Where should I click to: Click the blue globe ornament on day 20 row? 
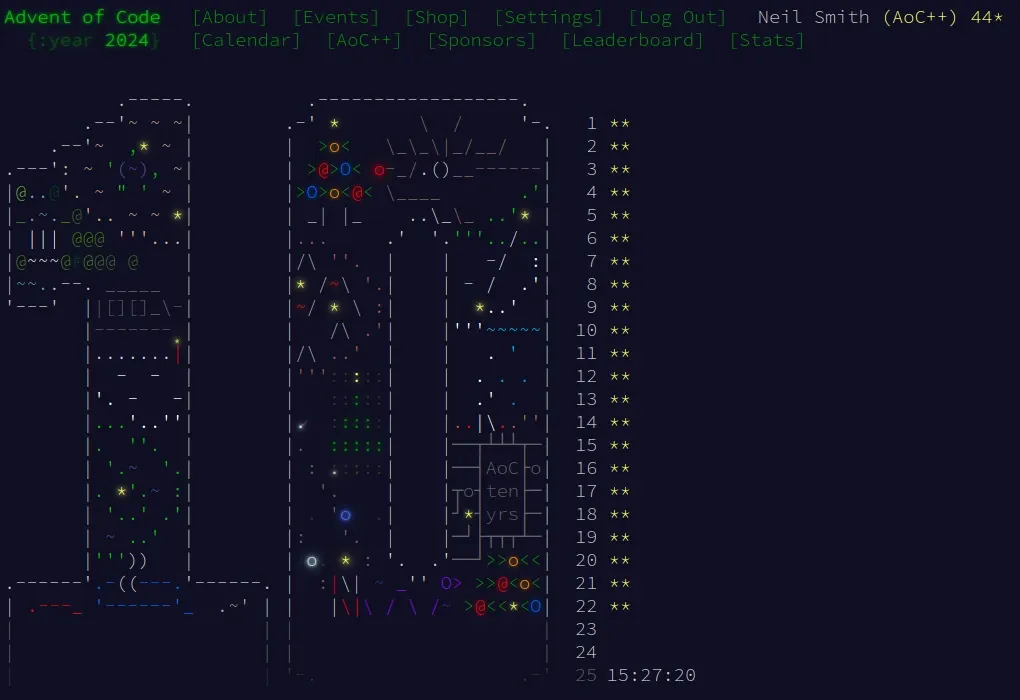pyautogui.click(x=311, y=560)
